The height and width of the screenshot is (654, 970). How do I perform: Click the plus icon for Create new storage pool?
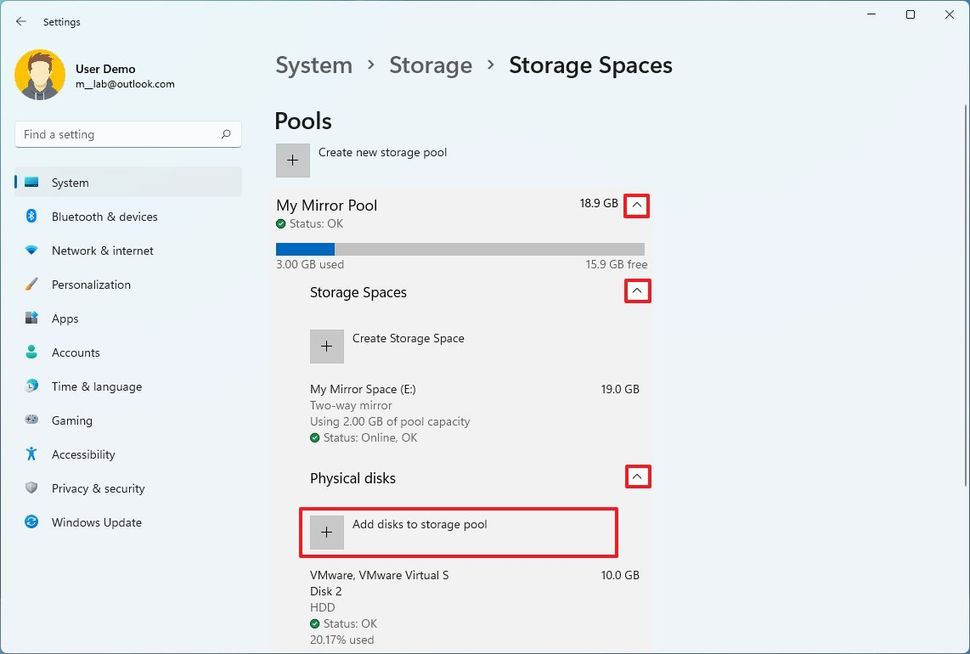pyautogui.click(x=292, y=159)
